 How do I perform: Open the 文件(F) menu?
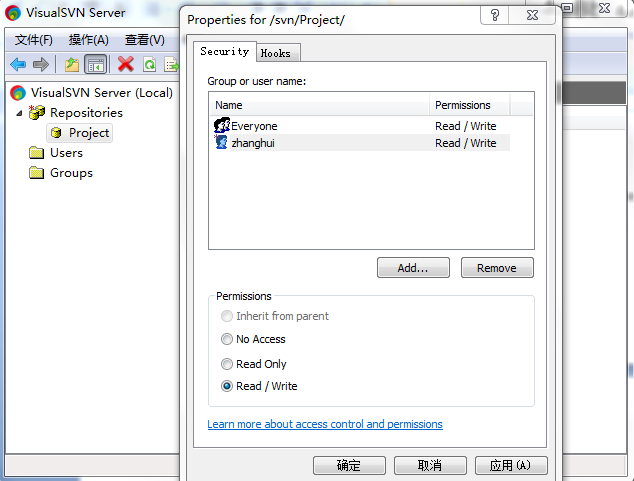(x=34, y=40)
